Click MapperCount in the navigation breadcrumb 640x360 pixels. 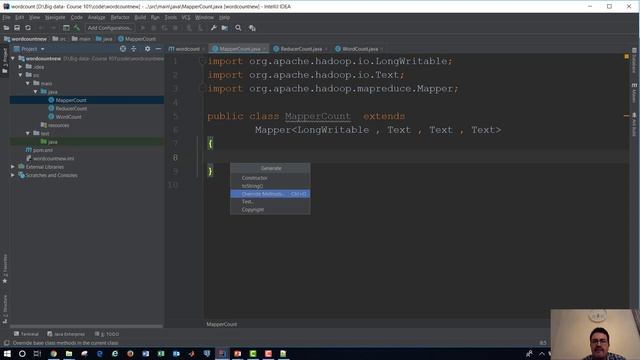[x=137, y=39]
